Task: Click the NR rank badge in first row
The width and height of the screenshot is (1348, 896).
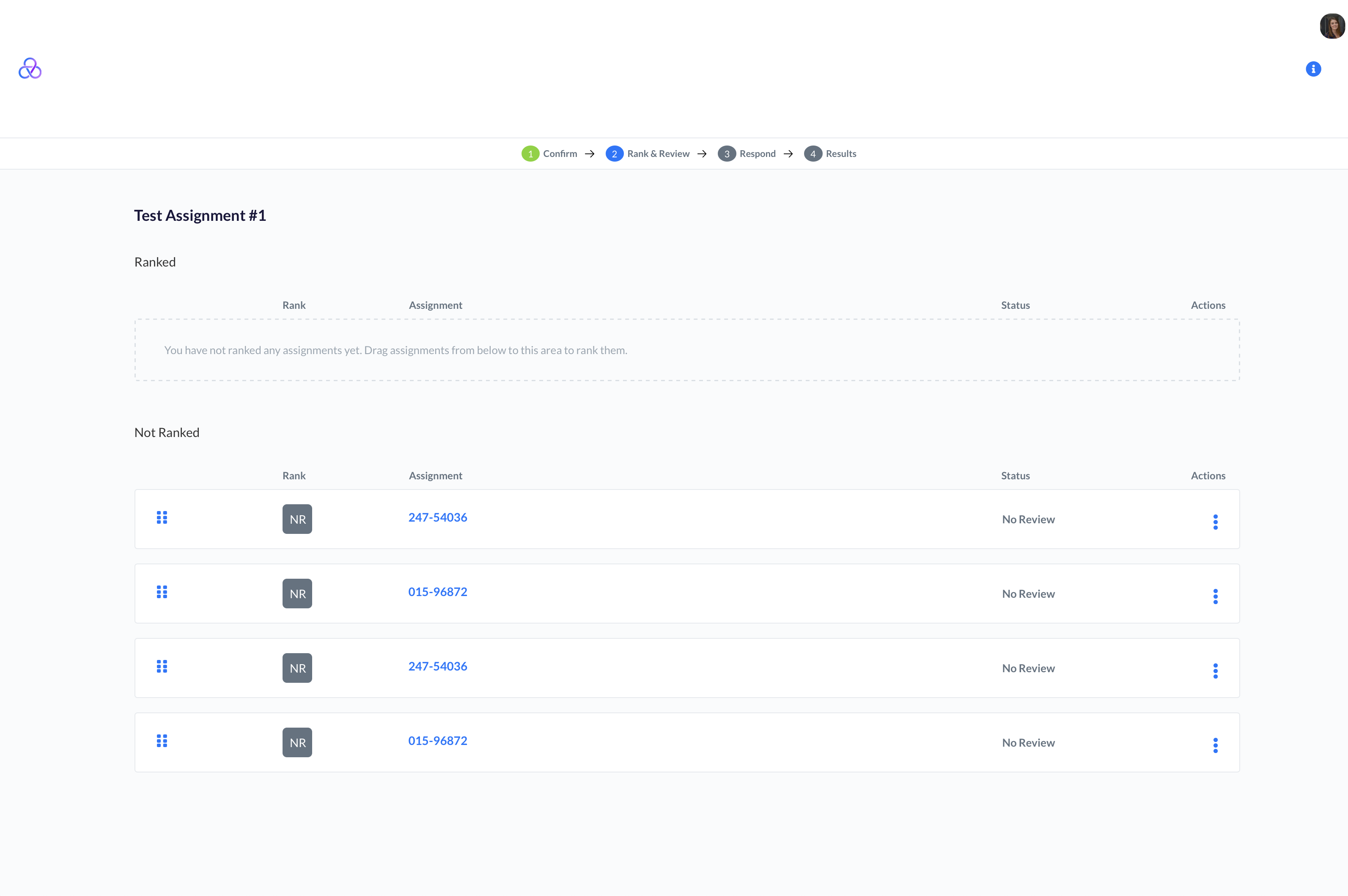Action: pos(297,519)
